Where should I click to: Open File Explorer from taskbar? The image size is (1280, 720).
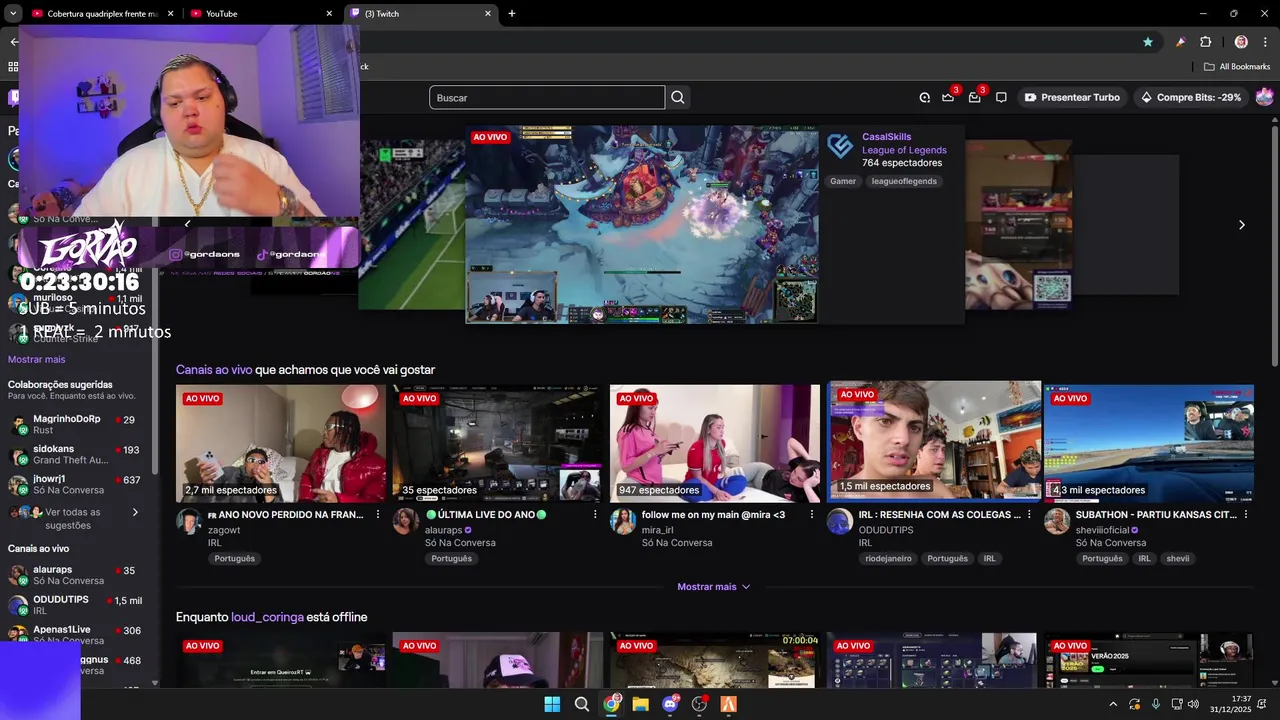[640, 704]
